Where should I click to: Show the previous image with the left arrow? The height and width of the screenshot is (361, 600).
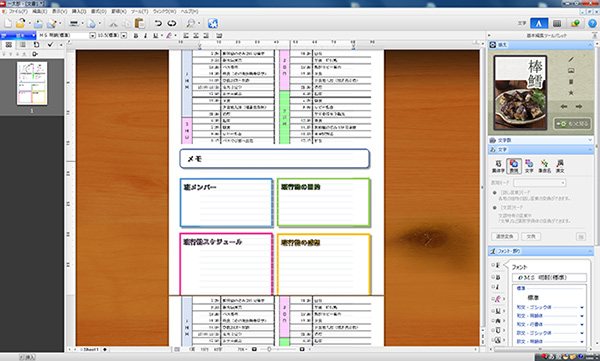click(x=564, y=106)
